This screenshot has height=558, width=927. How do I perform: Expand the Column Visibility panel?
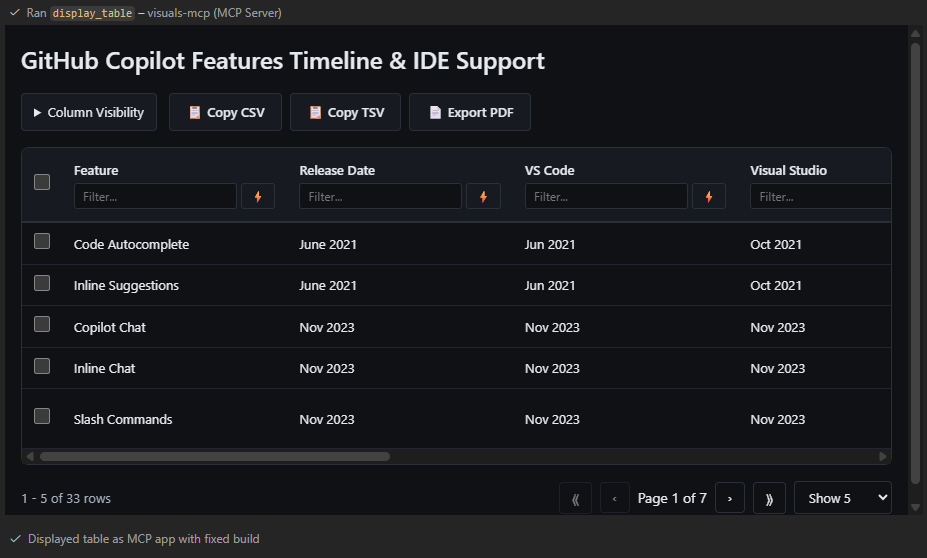click(89, 112)
